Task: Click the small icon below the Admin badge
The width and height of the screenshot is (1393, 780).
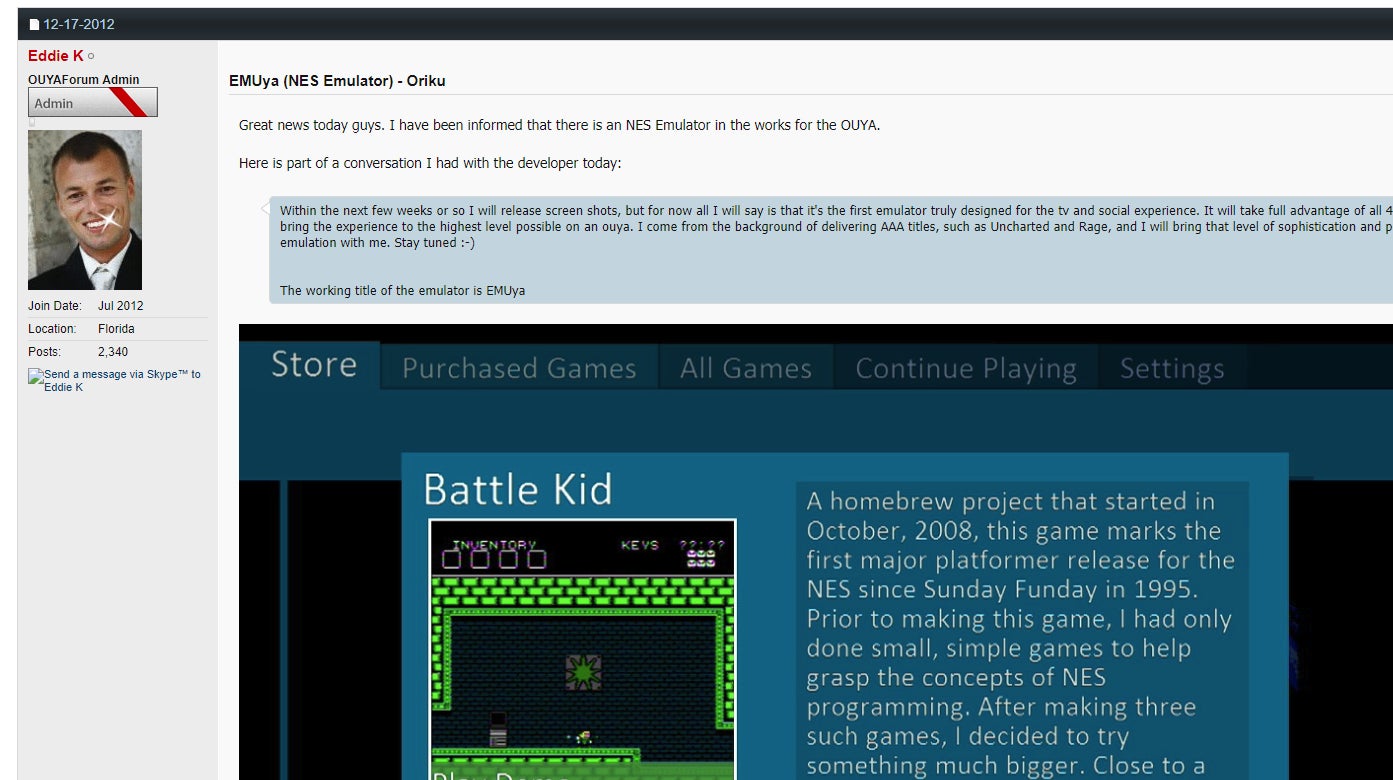Action: click(x=33, y=121)
